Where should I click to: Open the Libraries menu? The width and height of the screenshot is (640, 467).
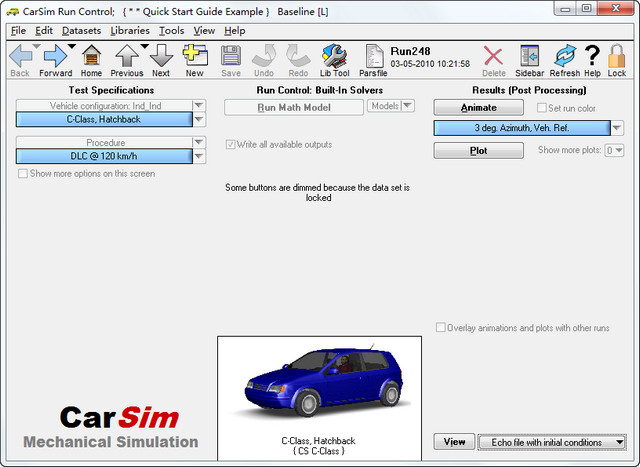130,31
